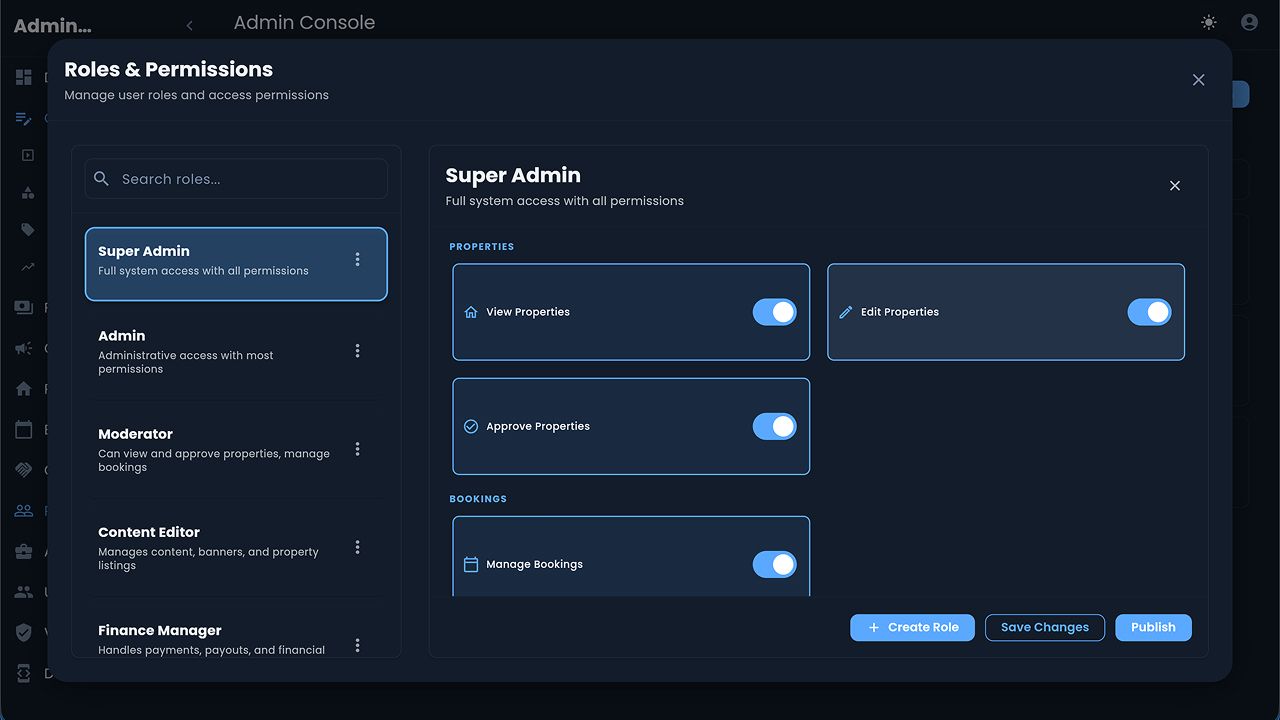Close the Super Admin detail panel

pos(1175,186)
